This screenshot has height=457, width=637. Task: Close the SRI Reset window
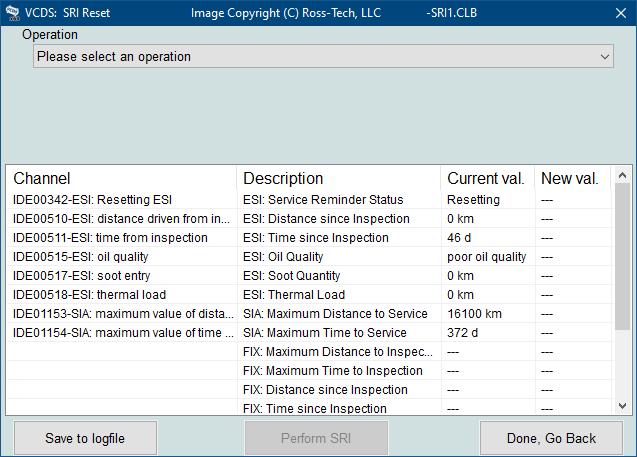(620, 13)
